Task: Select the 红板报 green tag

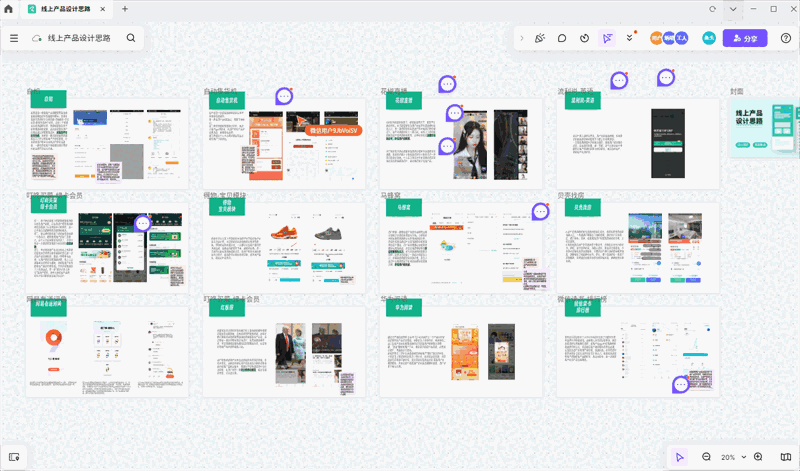Action: [227, 308]
